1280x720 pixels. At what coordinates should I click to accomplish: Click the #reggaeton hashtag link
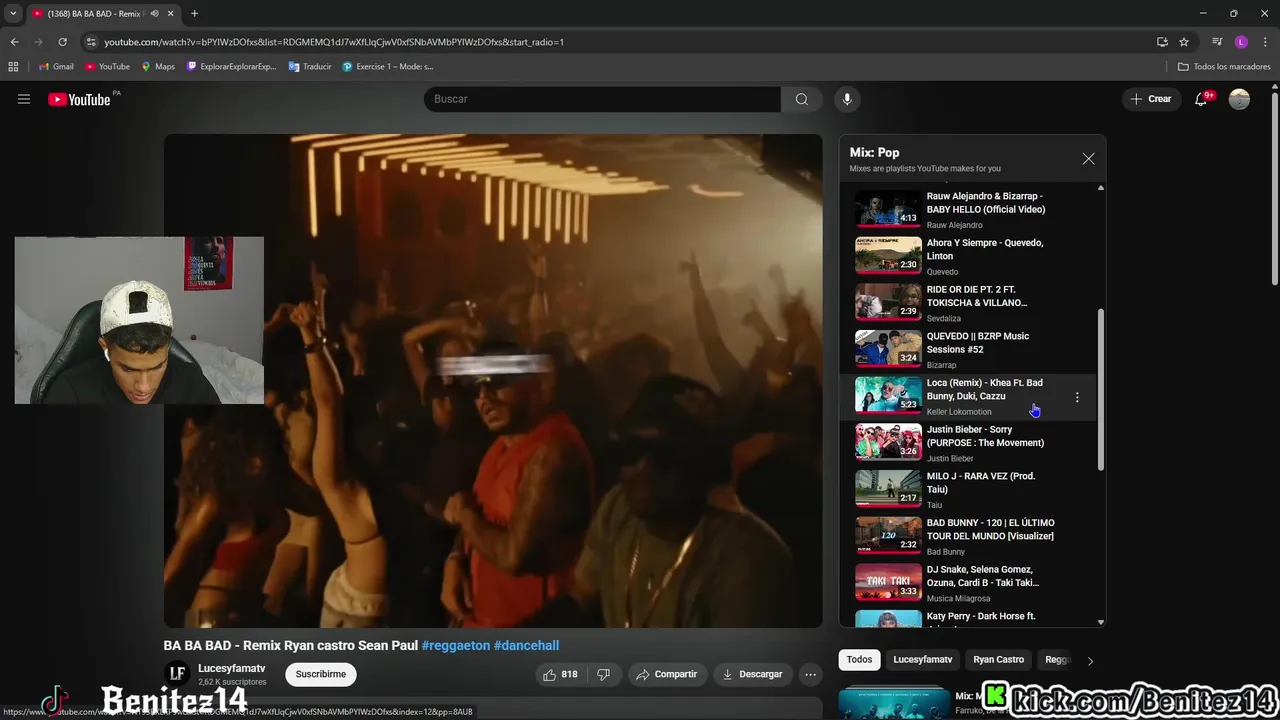click(x=455, y=646)
